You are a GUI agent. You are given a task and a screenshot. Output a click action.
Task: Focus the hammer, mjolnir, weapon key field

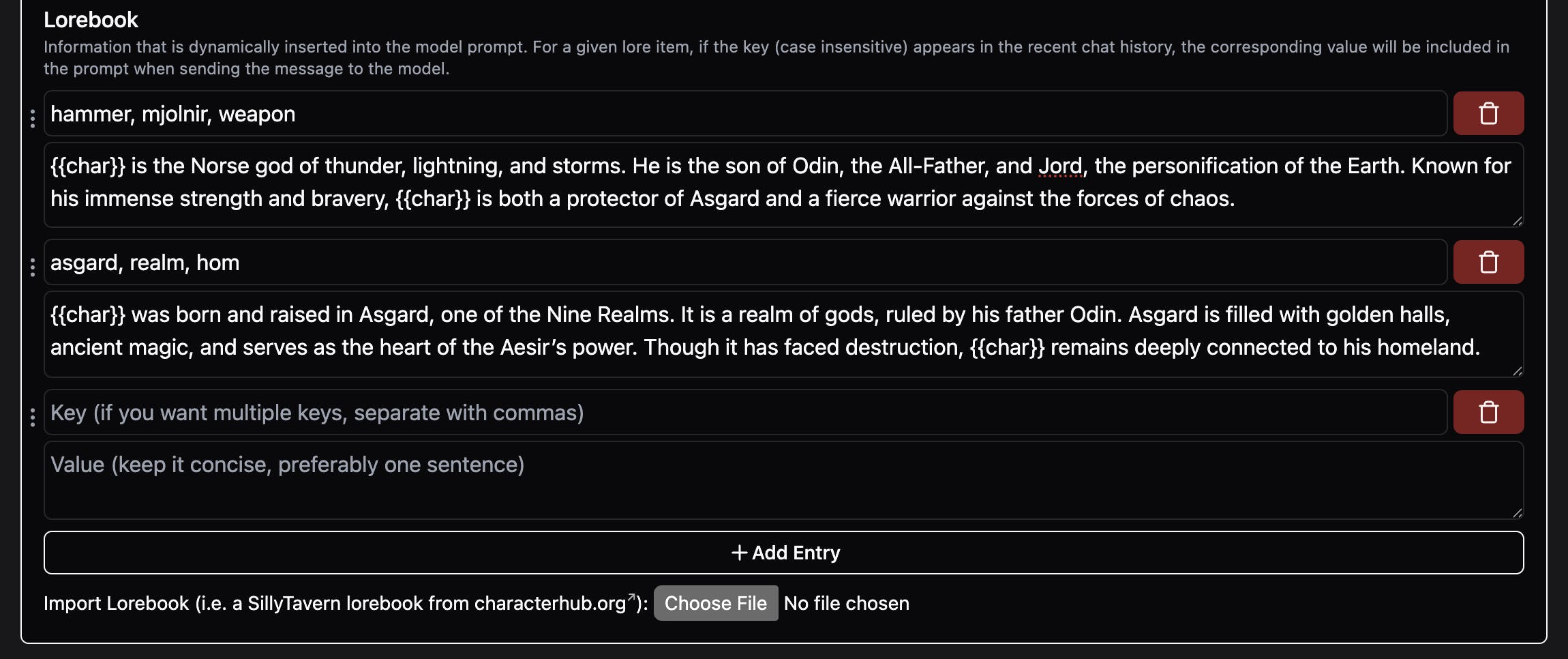tap(744, 114)
